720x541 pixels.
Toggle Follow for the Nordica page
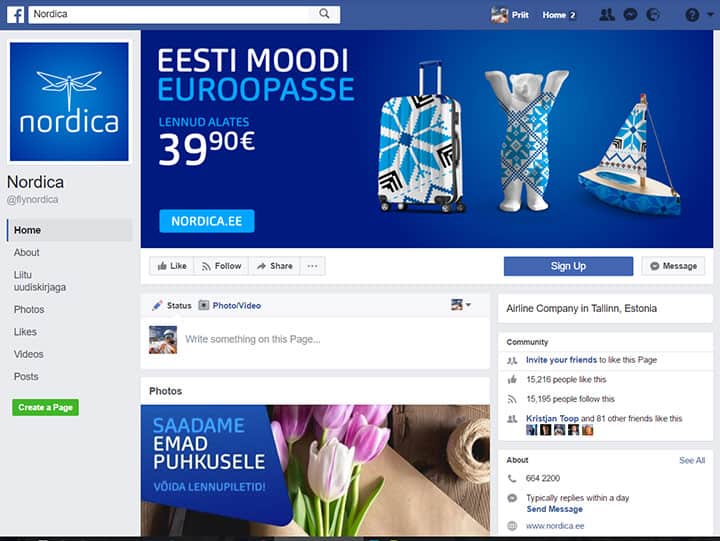point(222,266)
